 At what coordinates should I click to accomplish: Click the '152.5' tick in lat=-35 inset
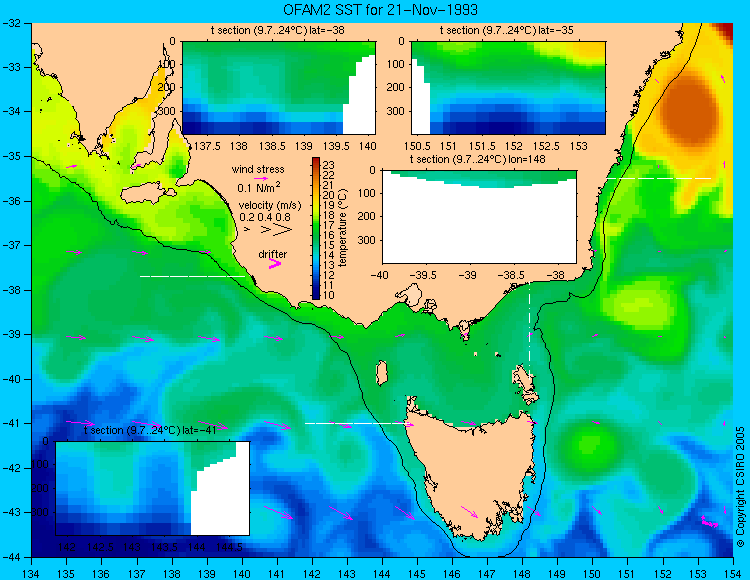[547, 146]
